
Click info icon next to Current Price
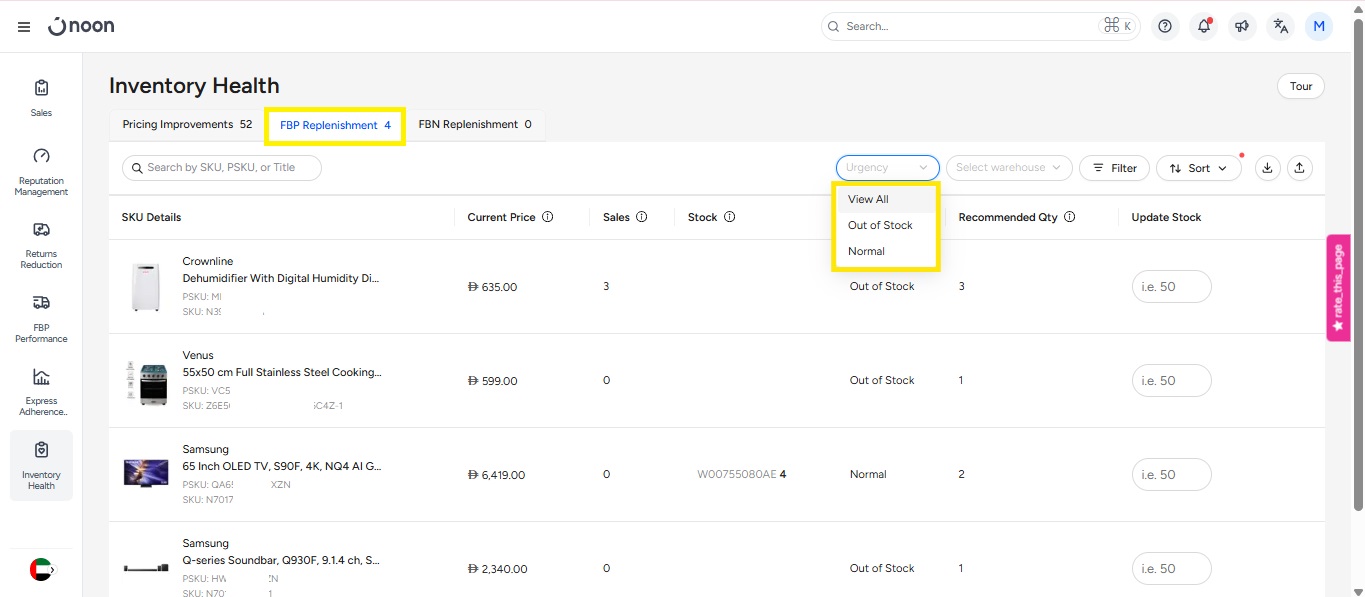click(x=548, y=217)
